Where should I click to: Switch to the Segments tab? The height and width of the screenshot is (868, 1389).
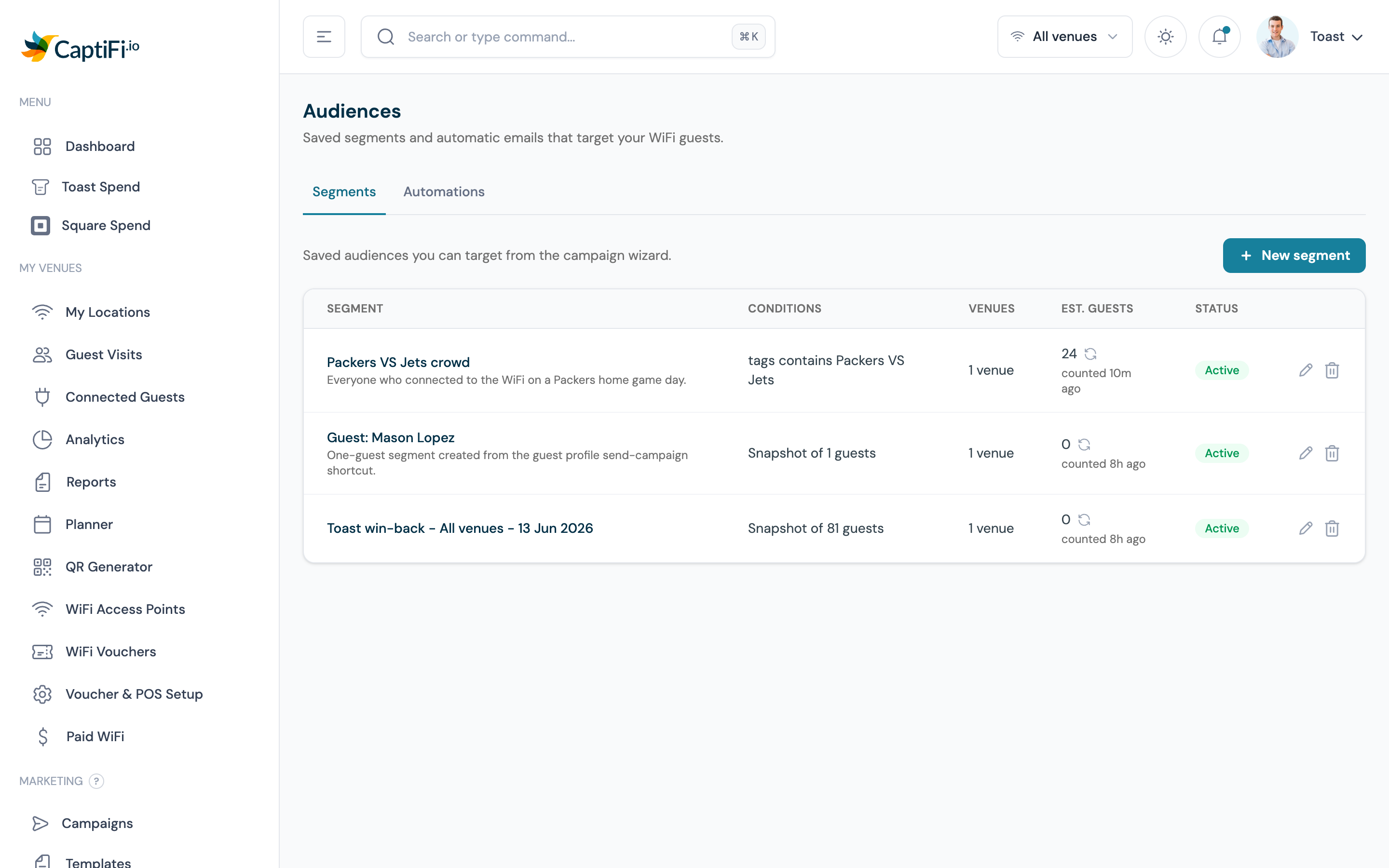(x=344, y=192)
